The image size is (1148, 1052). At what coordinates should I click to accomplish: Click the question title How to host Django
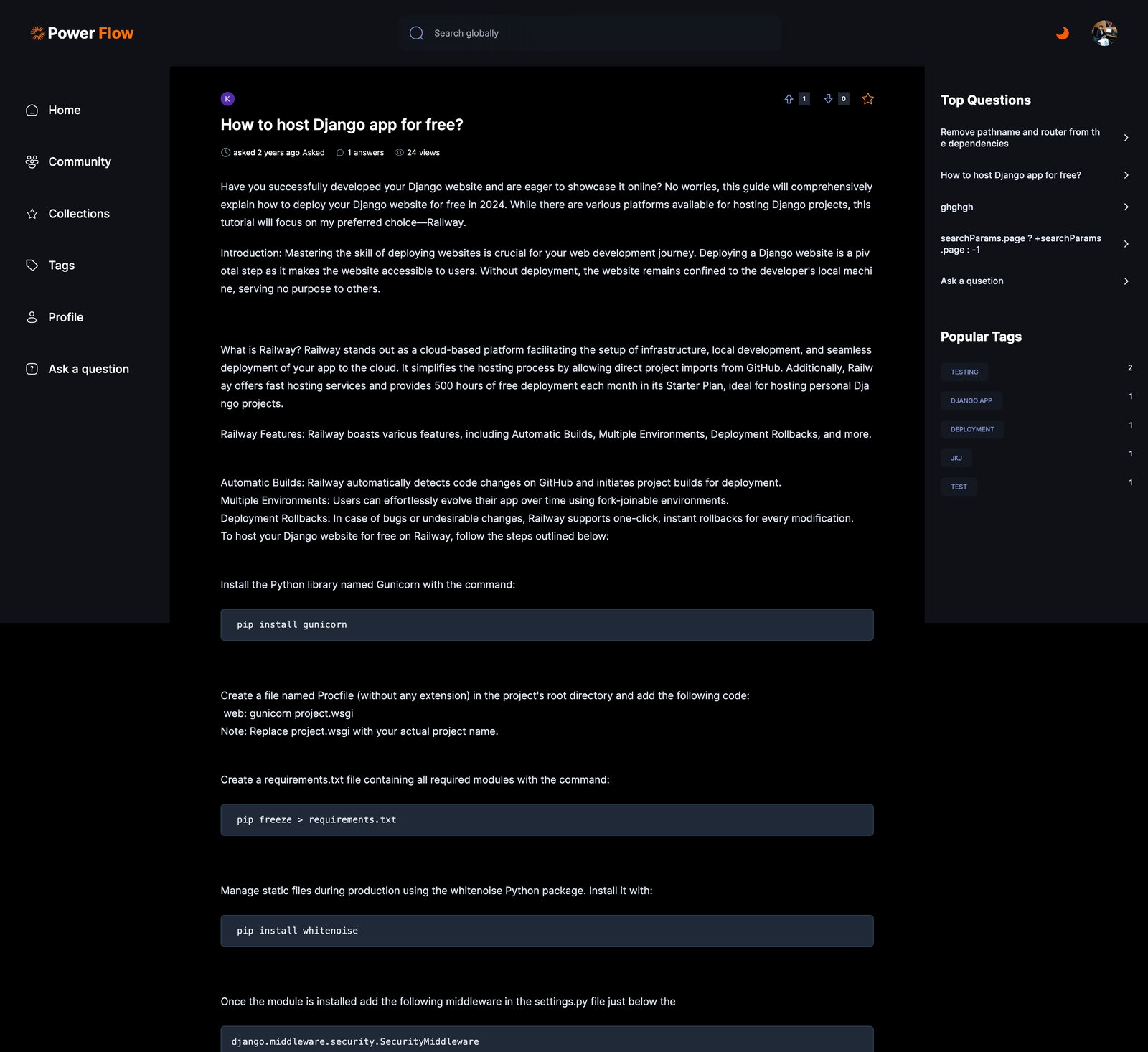click(x=342, y=125)
